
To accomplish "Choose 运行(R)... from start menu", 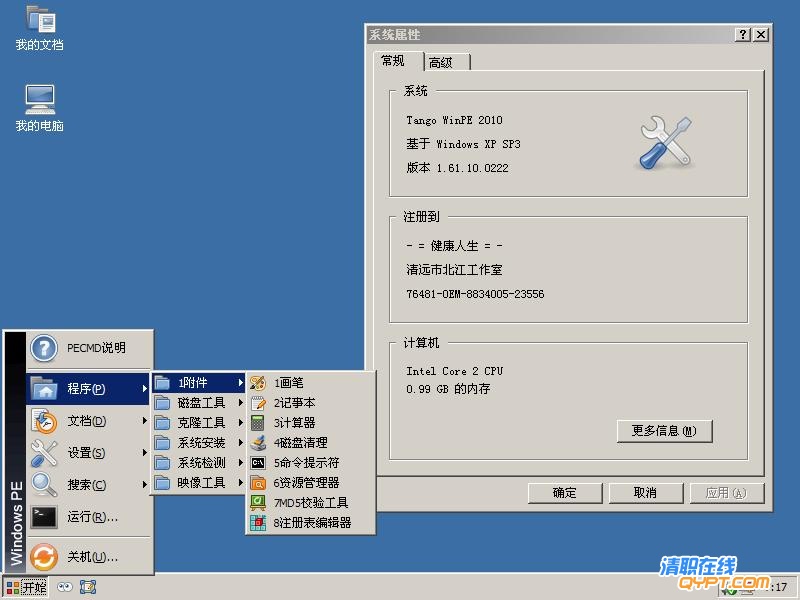I will [x=89, y=517].
